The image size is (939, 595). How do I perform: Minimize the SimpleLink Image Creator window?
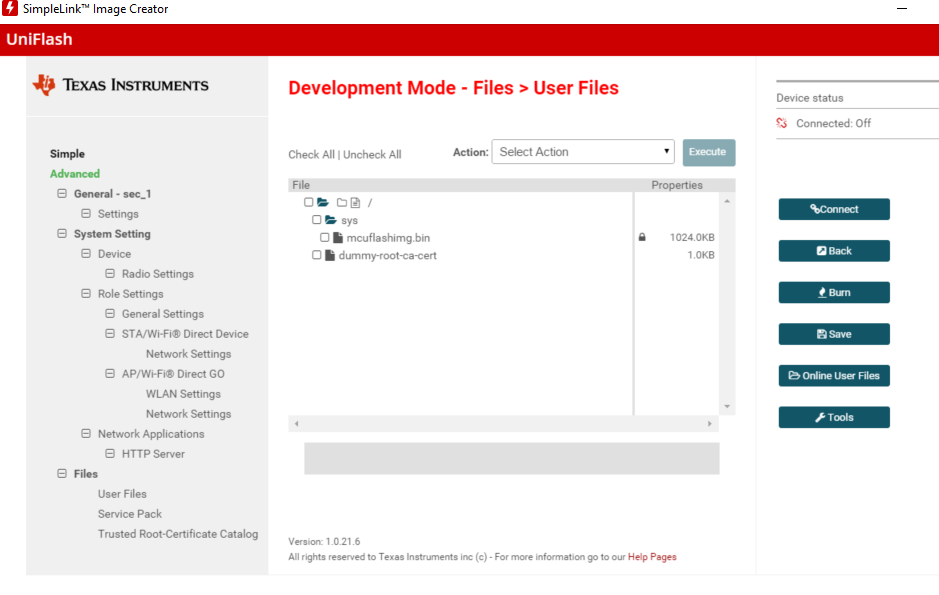[902, 8]
